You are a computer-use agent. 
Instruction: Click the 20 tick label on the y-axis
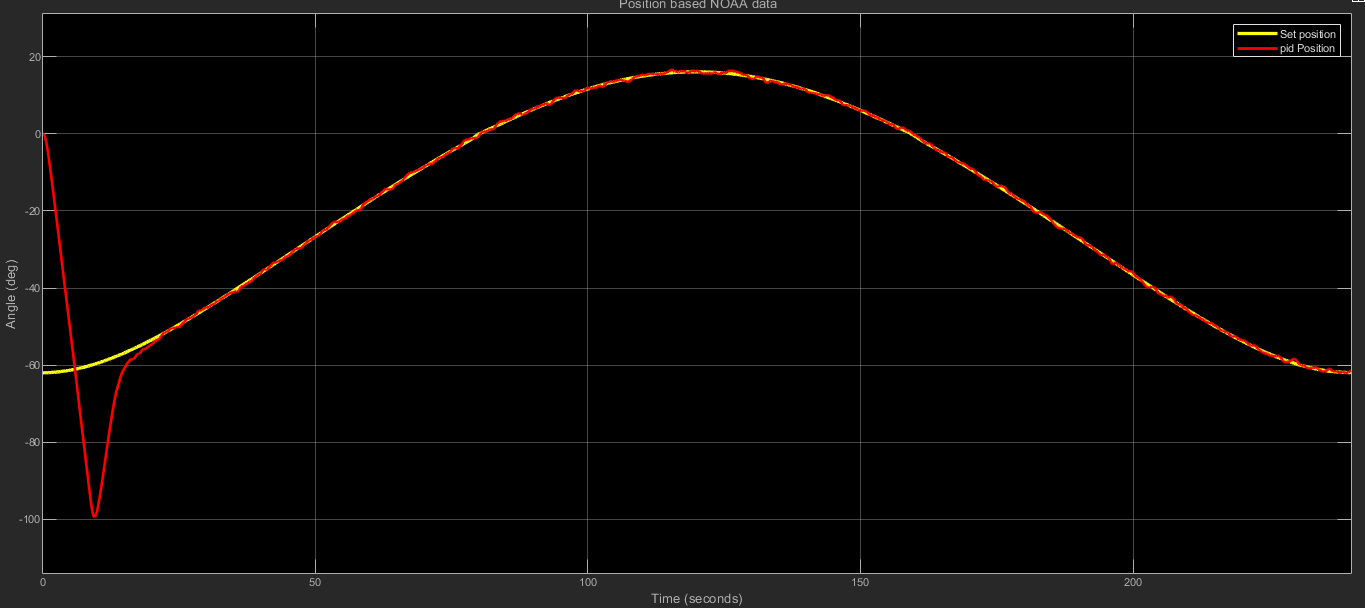point(33,57)
